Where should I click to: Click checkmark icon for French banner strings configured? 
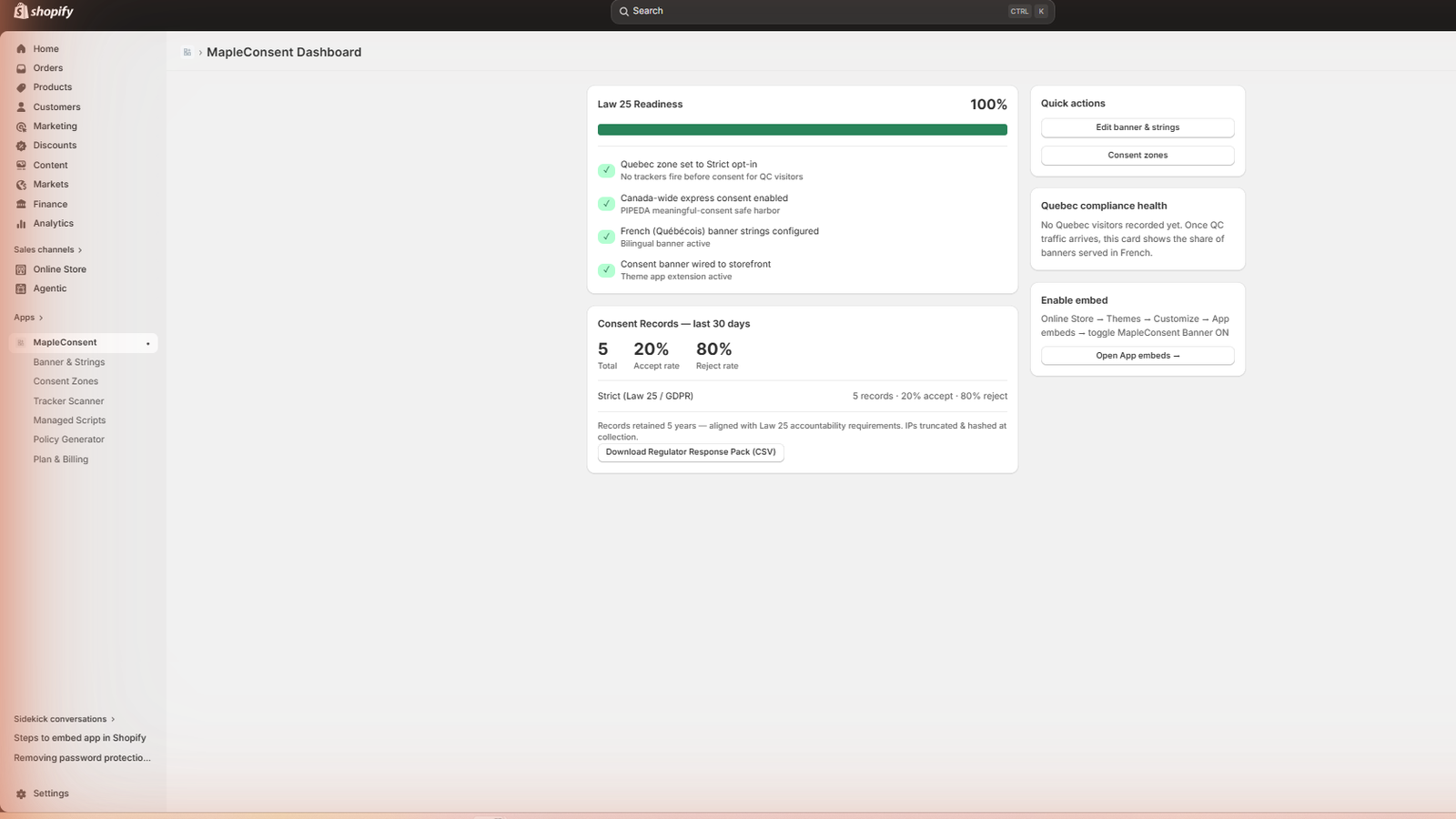[606, 237]
